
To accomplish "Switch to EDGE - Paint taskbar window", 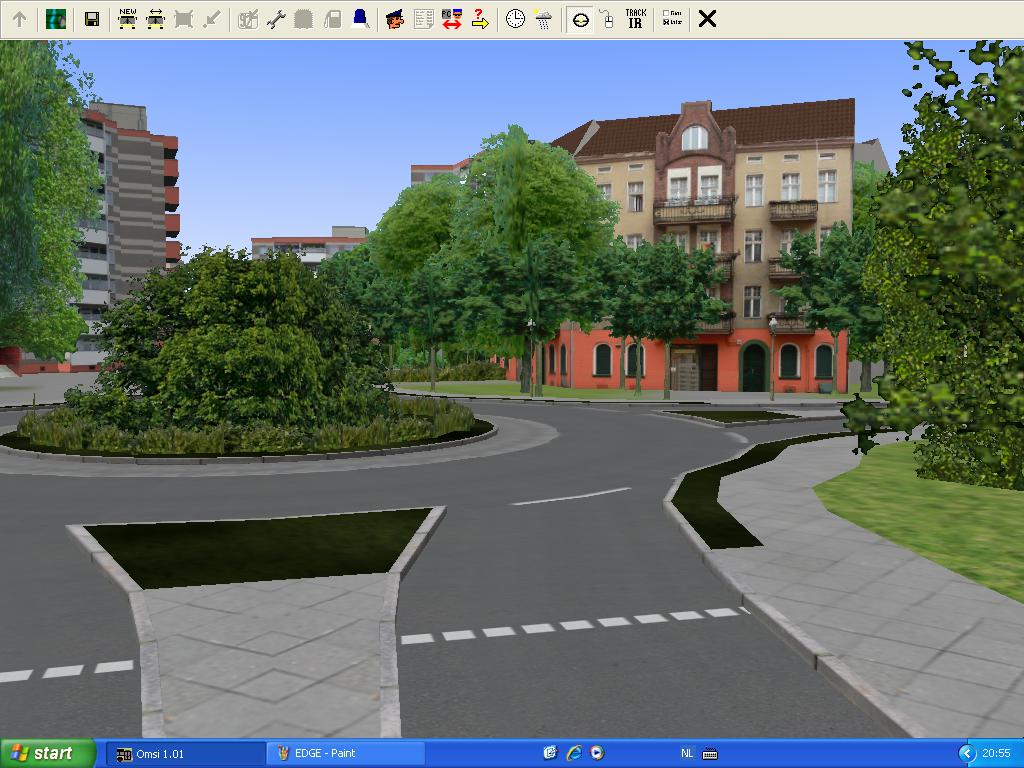I will click(x=345, y=753).
